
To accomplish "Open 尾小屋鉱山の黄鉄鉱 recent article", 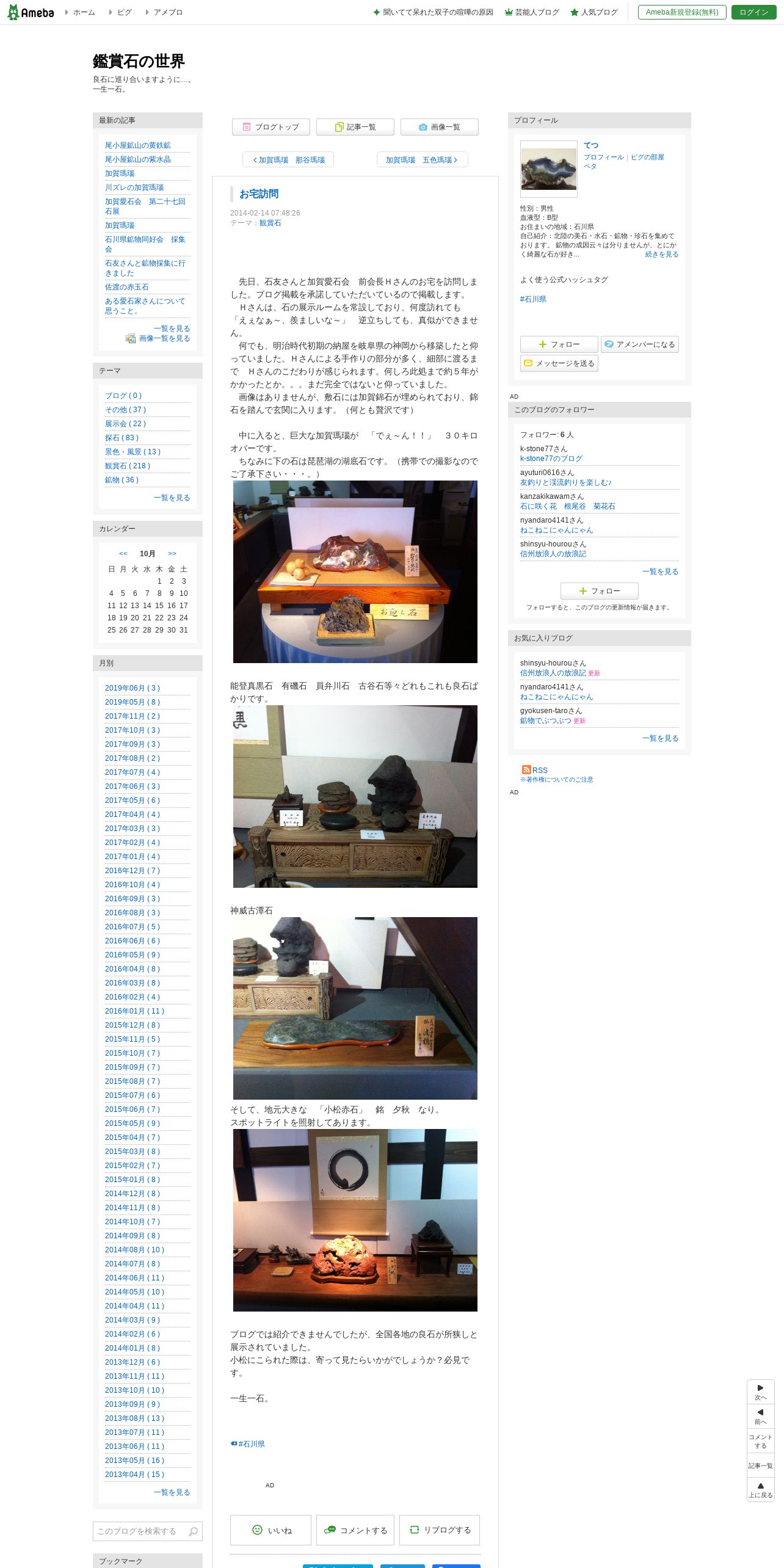I will 138,145.
